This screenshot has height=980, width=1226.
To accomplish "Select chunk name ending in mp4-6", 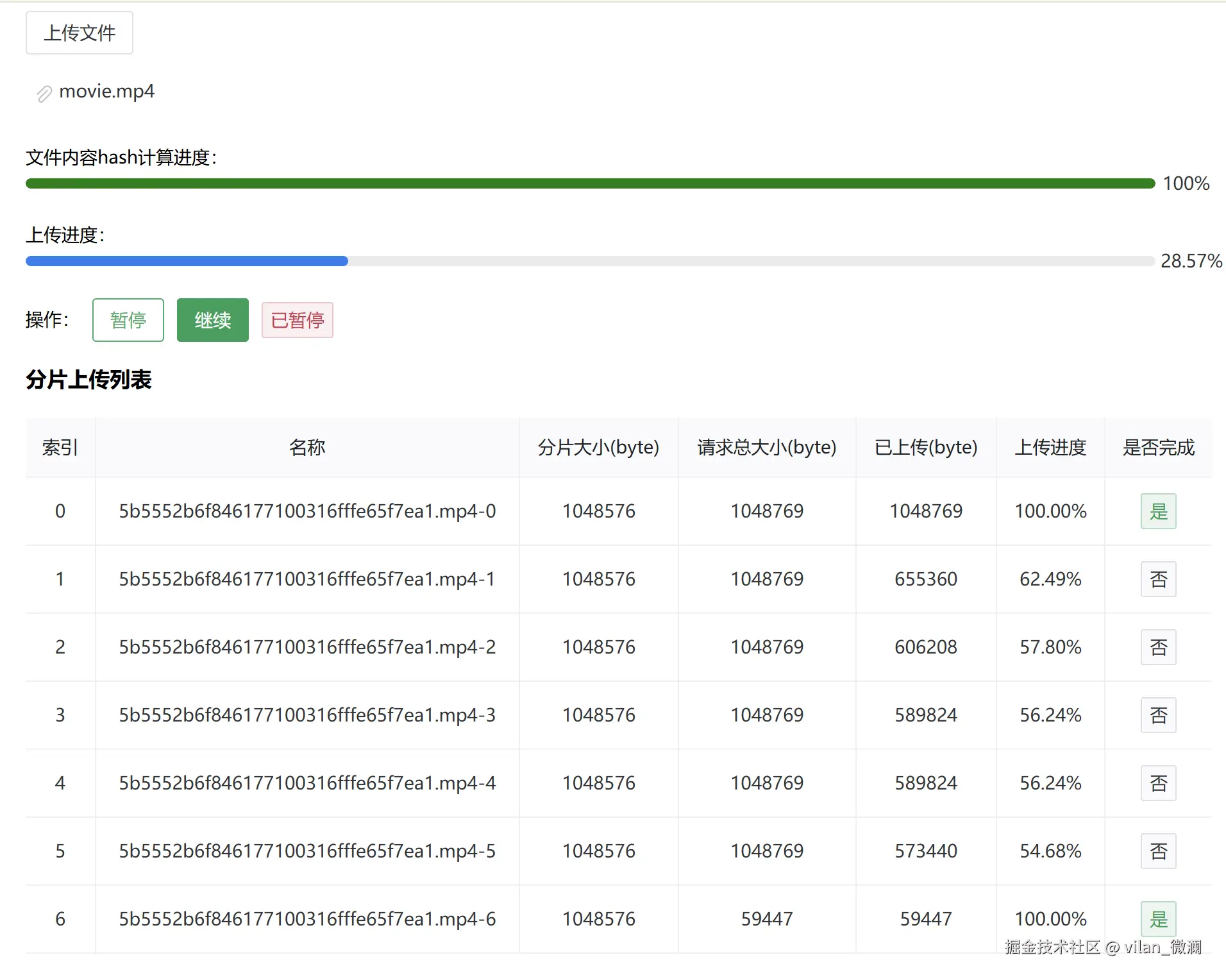I will [x=307, y=919].
